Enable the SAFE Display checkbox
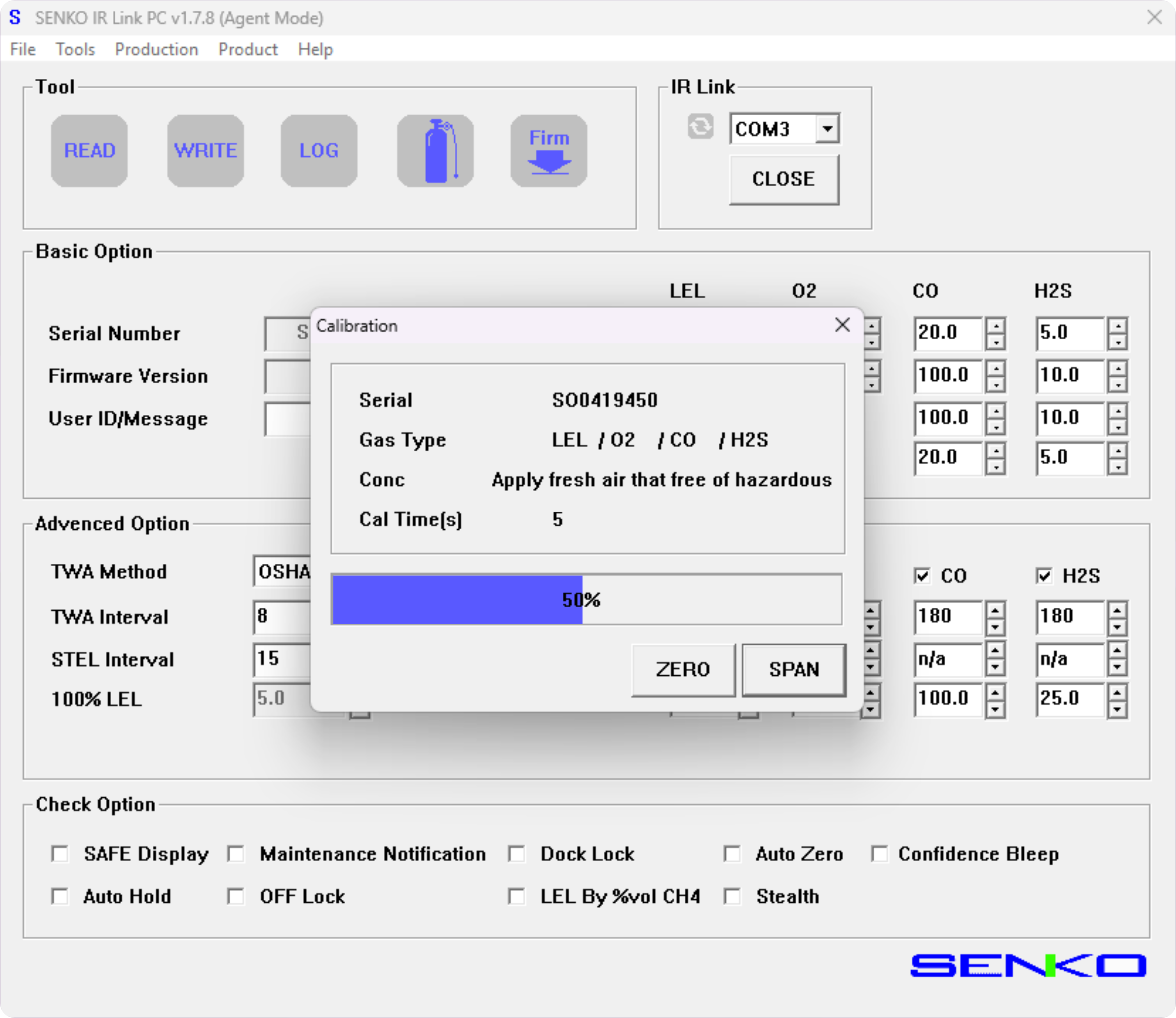 point(60,854)
